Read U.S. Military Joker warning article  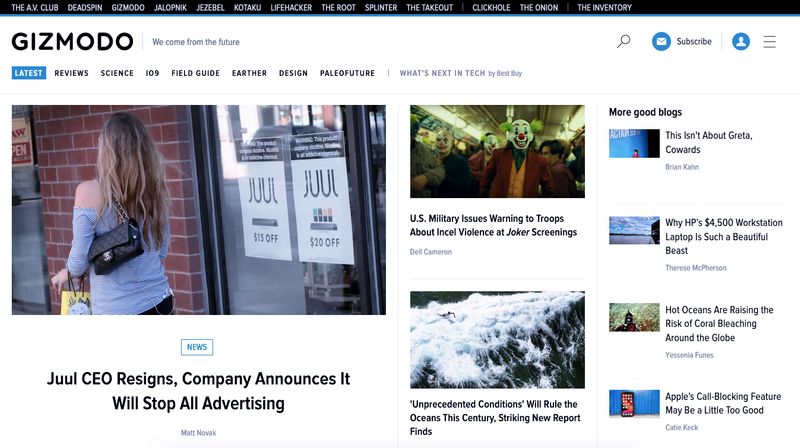(x=493, y=225)
